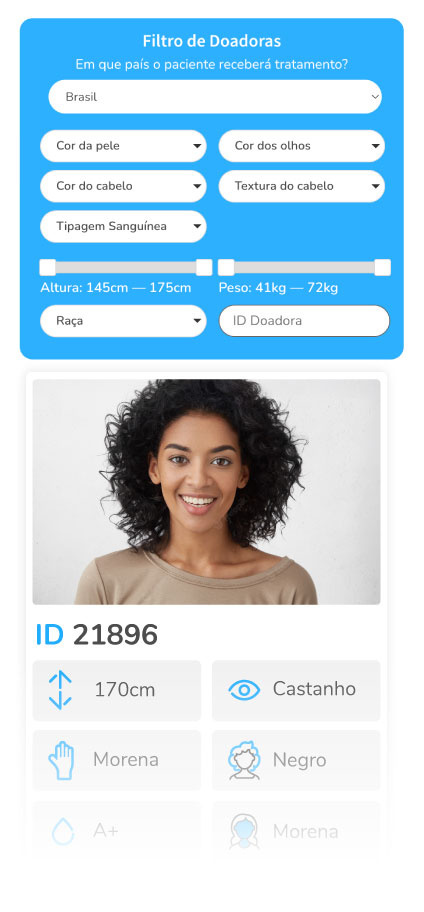Image resolution: width=424 pixels, height=912 pixels.
Task: Click the height arrows icon beside 170cm
Action: [x=60, y=690]
